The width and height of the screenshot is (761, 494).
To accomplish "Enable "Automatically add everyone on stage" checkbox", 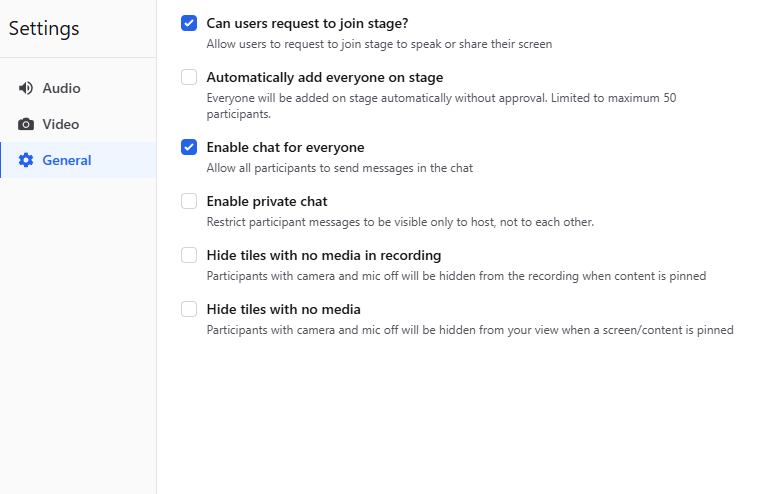I will (189, 77).
